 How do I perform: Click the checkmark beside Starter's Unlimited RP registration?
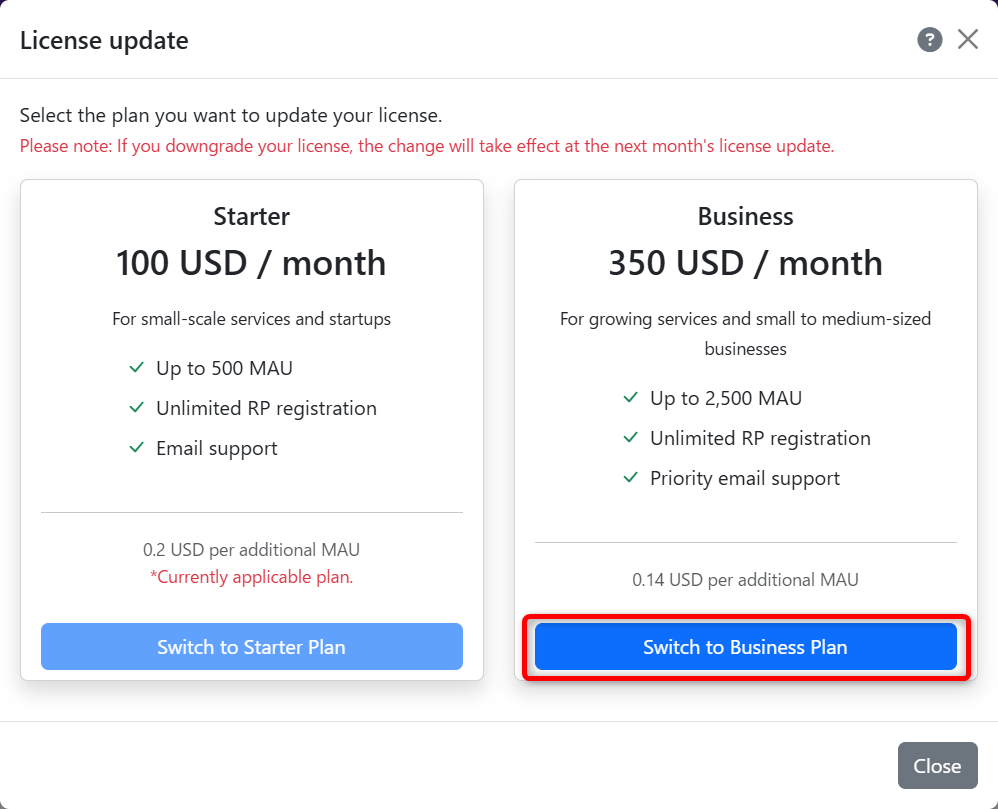coord(137,408)
